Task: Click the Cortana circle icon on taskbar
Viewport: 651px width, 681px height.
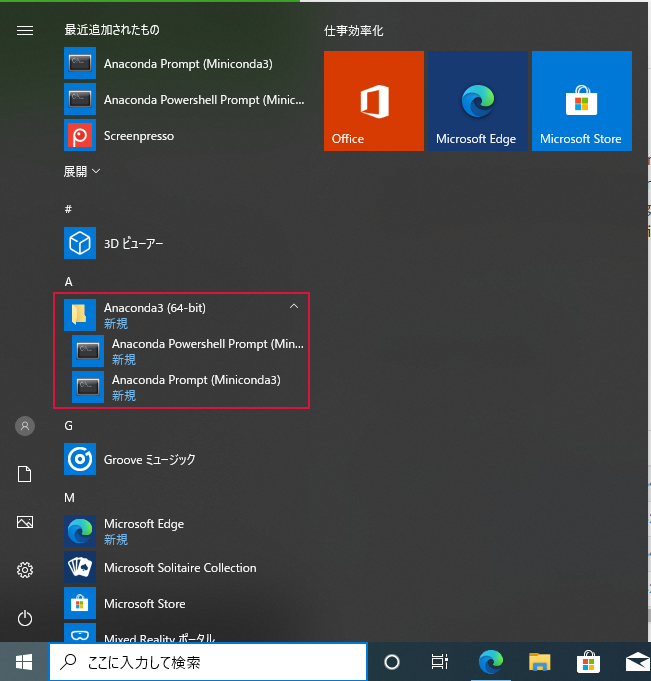Action: coord(392,662)
